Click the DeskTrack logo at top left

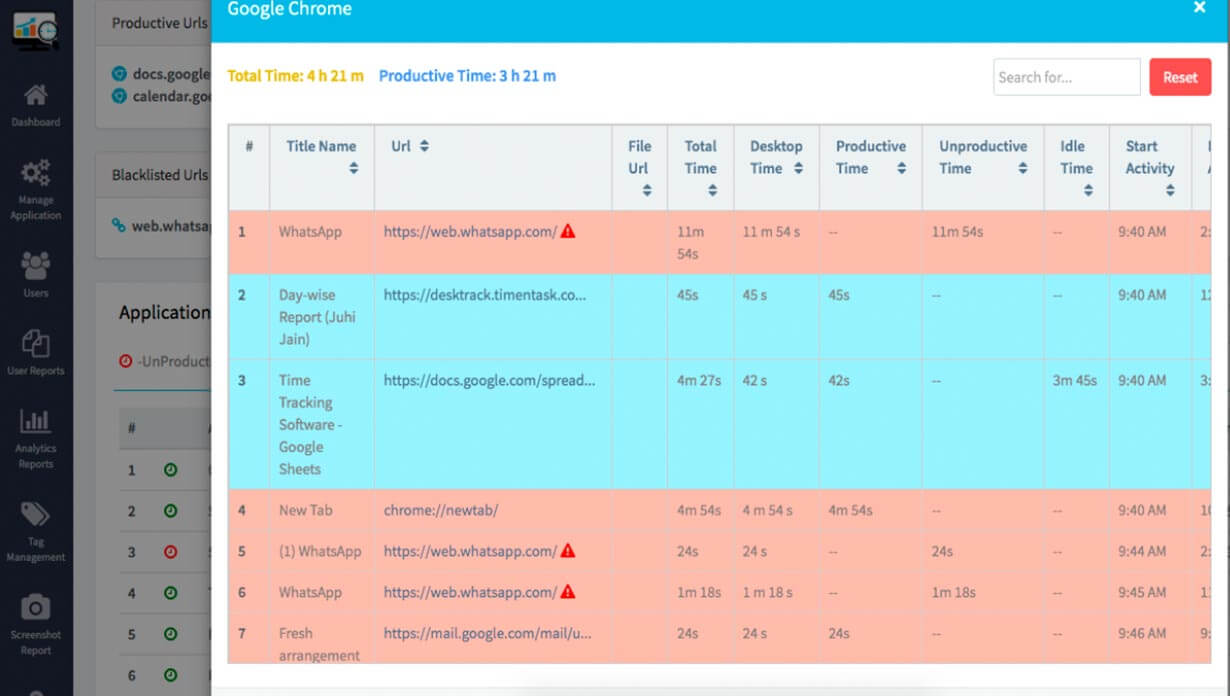click(35, 28)
